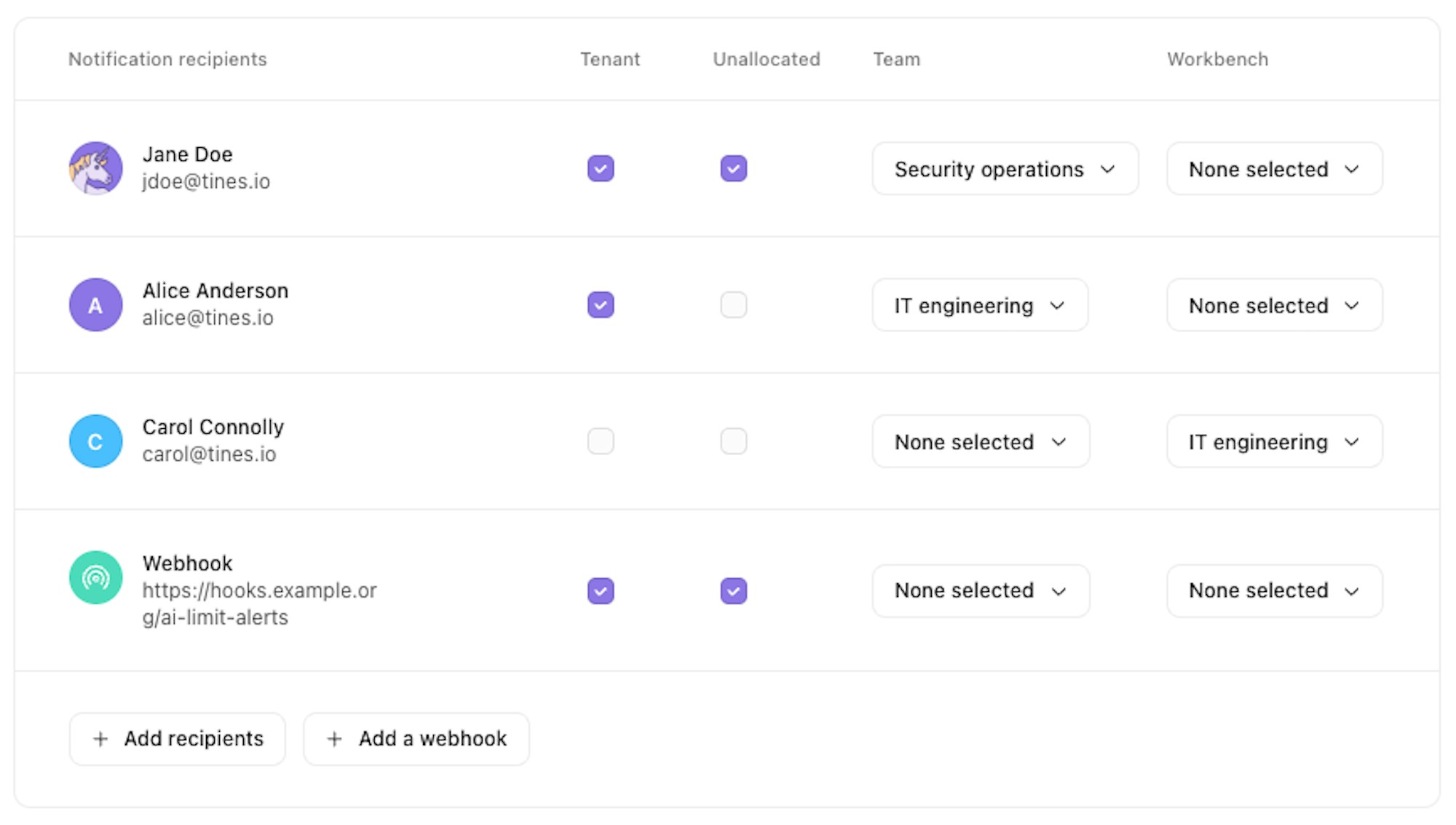This screenshot has width=1456, height=825.
Task: Click chevron in Carol's IT engineering workbench
Action: pyautogui.click(x=1352, y=442)
